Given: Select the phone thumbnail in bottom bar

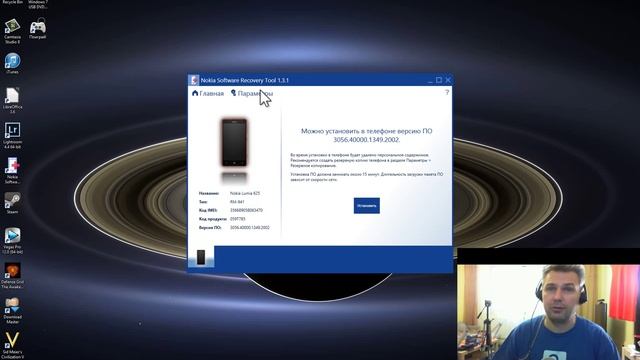Looking at the screenshot, I should point(201,257).
